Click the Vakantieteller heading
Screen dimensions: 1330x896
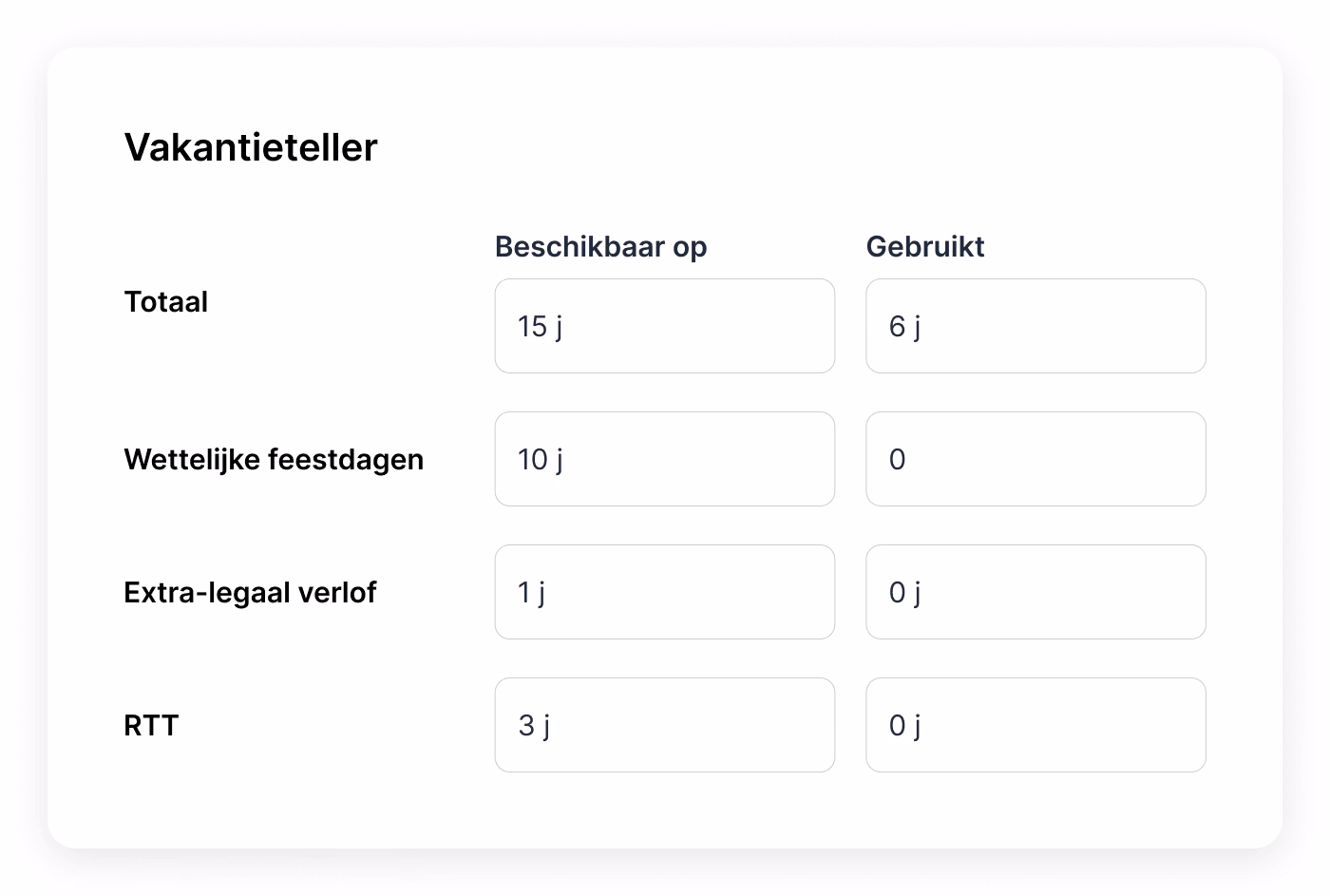click(x=251, y=147)
